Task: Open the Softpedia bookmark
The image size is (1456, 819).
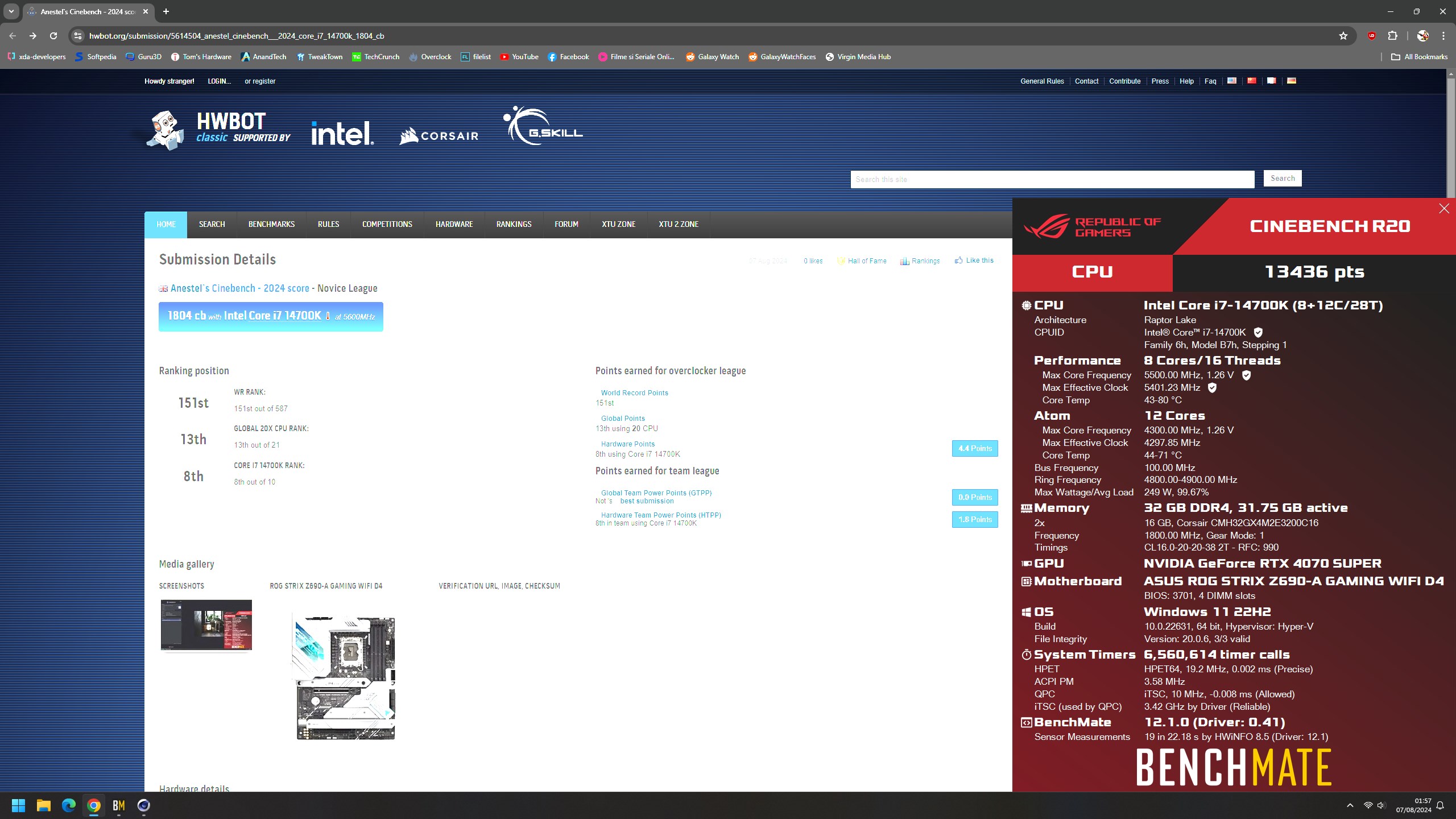Action: tap(96, 57)
